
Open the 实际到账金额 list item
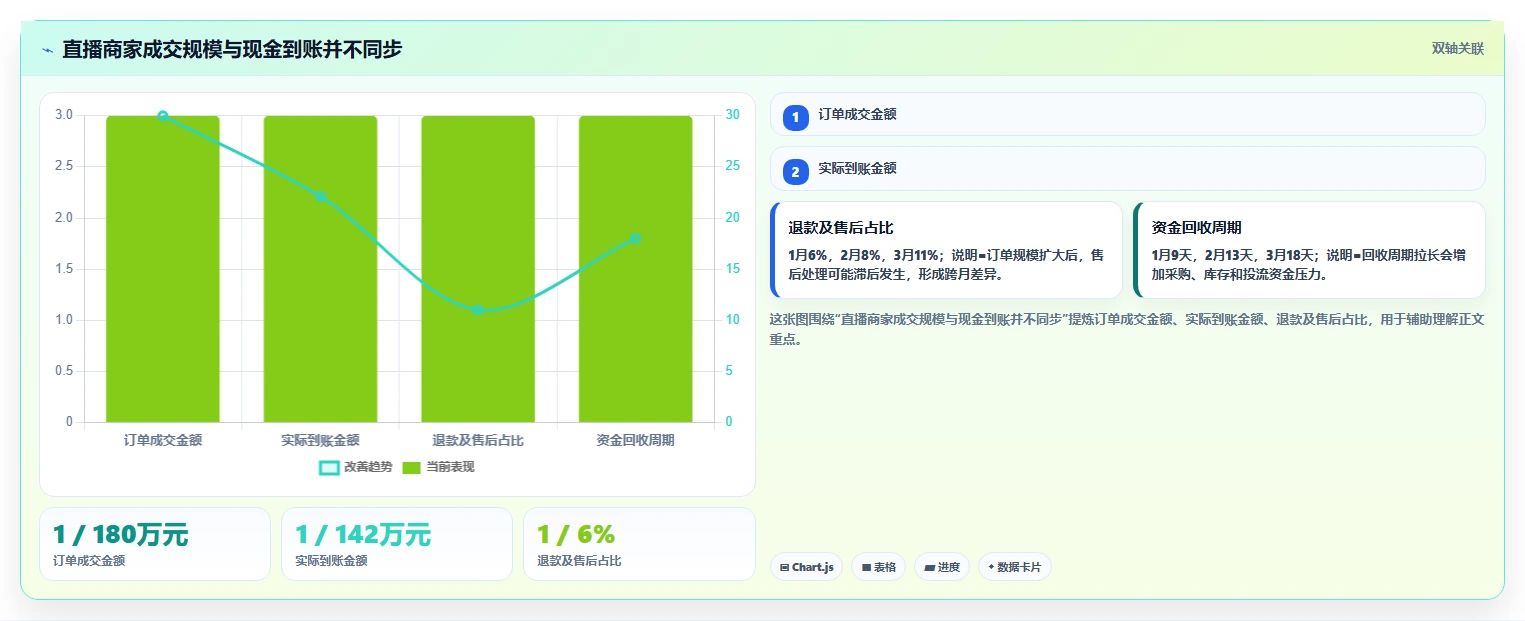coord(1127,168)
